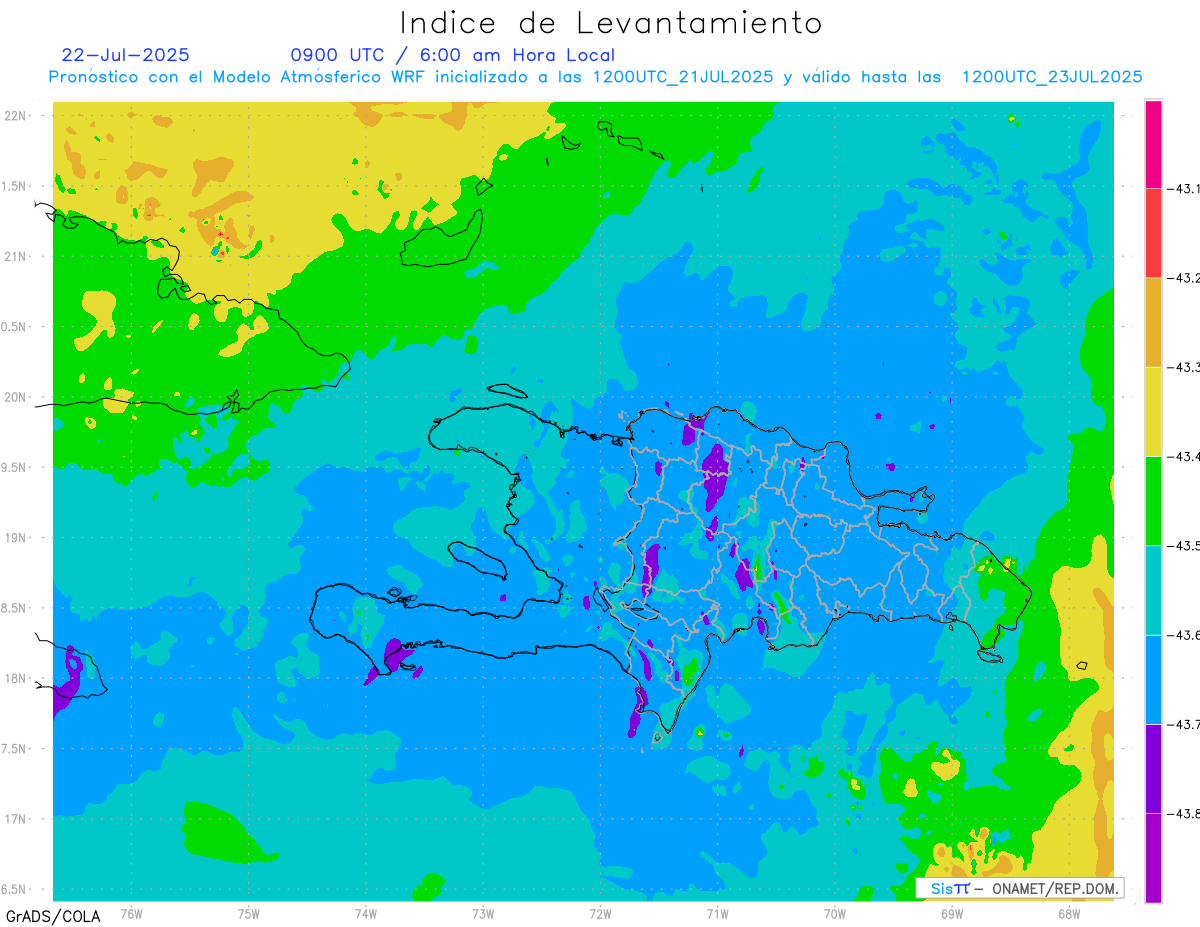Select the 1.5N axis tick label

[x=15, y=186]
